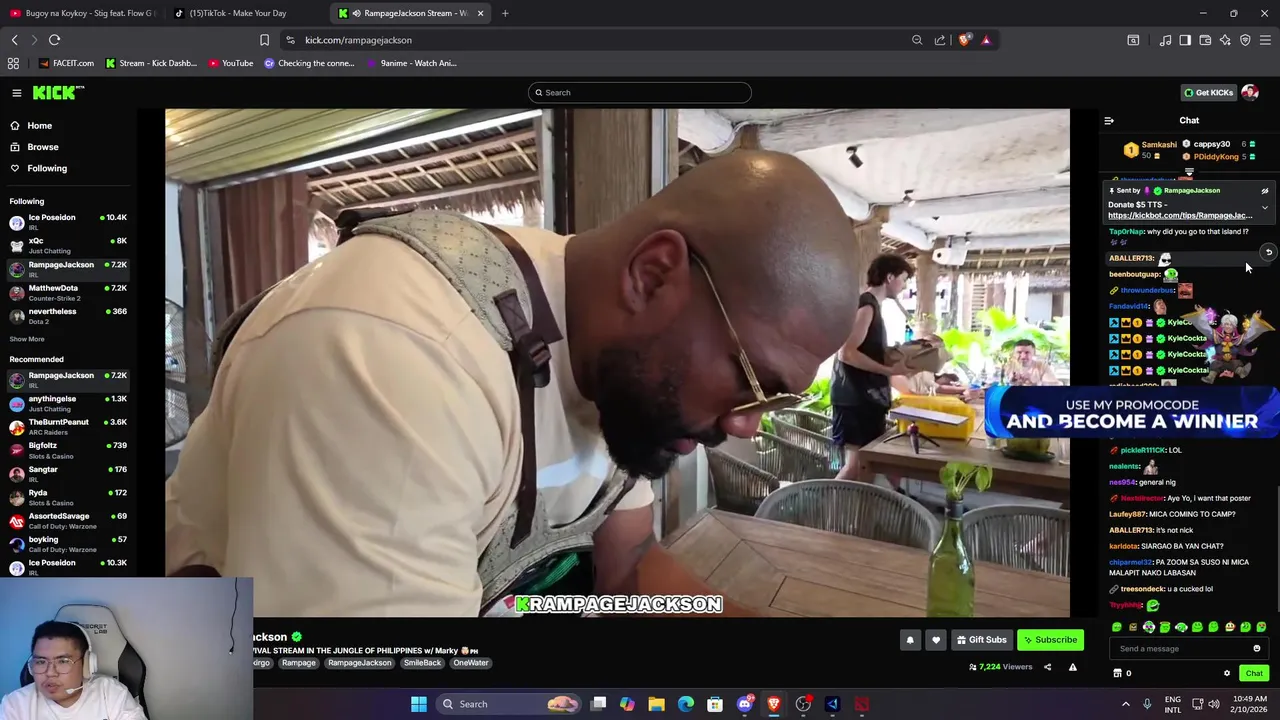Click Get KICKs button
This screenshot has width=1280, height=720.
pyautogui.click(x=1208, y=93)
